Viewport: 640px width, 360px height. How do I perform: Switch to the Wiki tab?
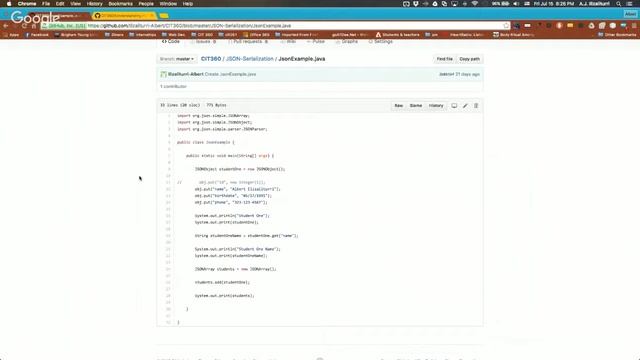click(288, 42)
